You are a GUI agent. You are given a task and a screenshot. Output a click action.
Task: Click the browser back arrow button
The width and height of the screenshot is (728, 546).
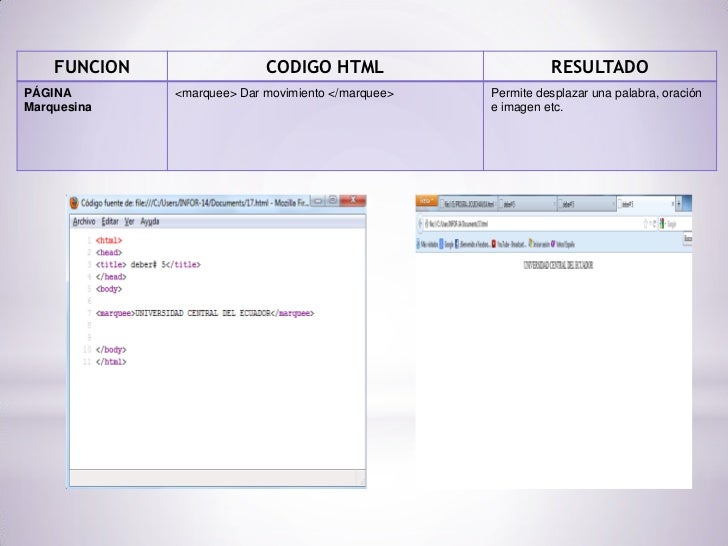[x=420, y=224]
